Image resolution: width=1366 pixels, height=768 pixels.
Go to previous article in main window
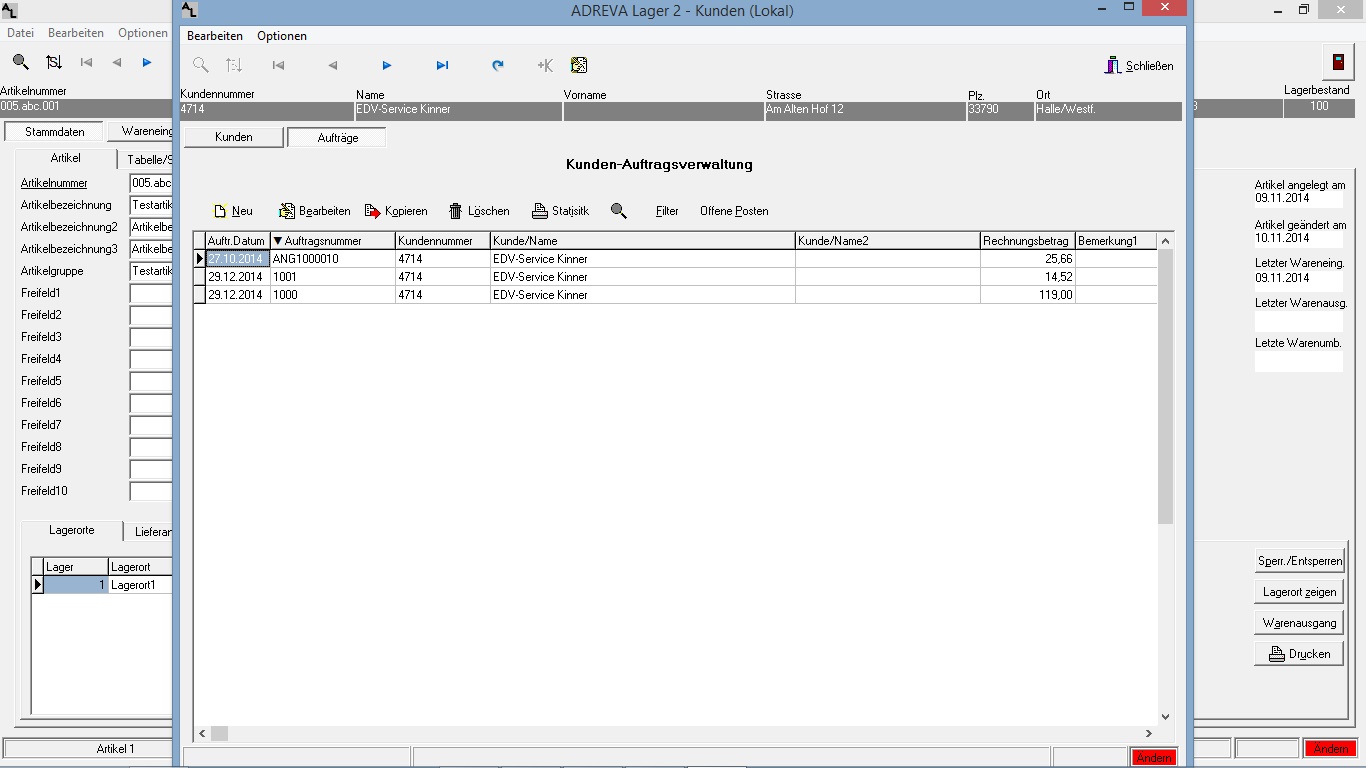(117, 62)
